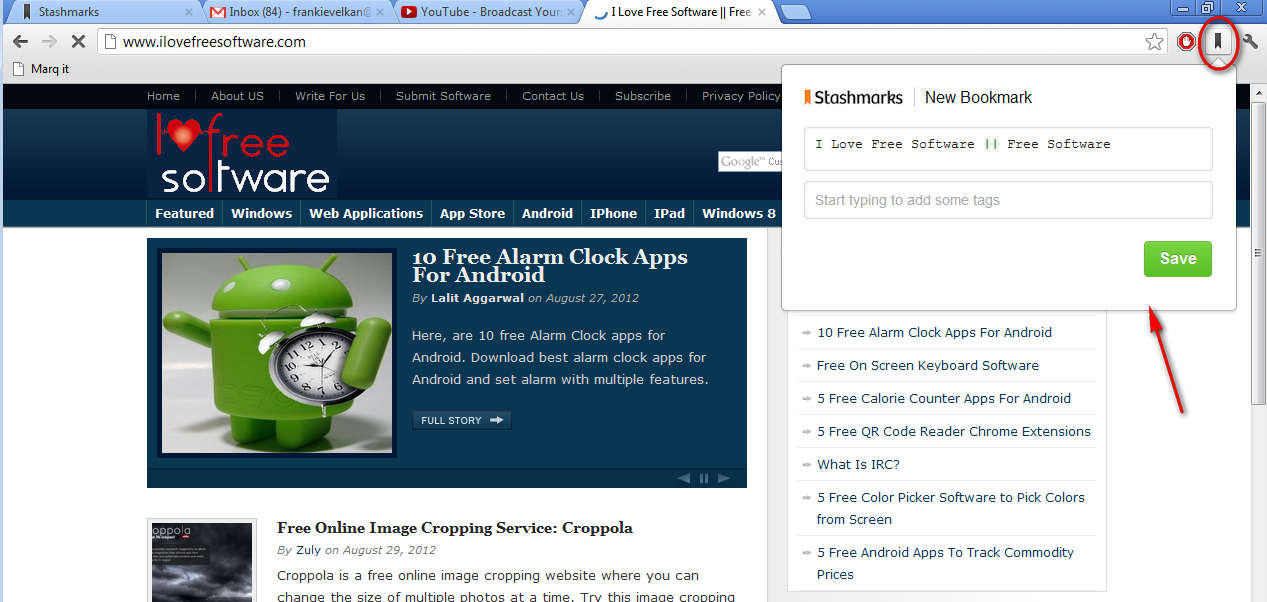Pause the featured slider

tap(704, 478)
